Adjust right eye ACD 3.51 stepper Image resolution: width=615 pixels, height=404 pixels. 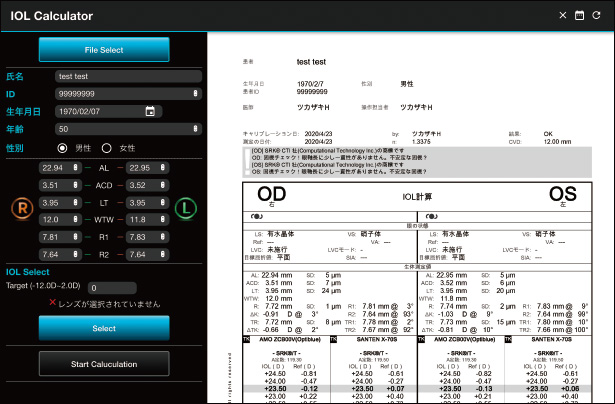75,185
